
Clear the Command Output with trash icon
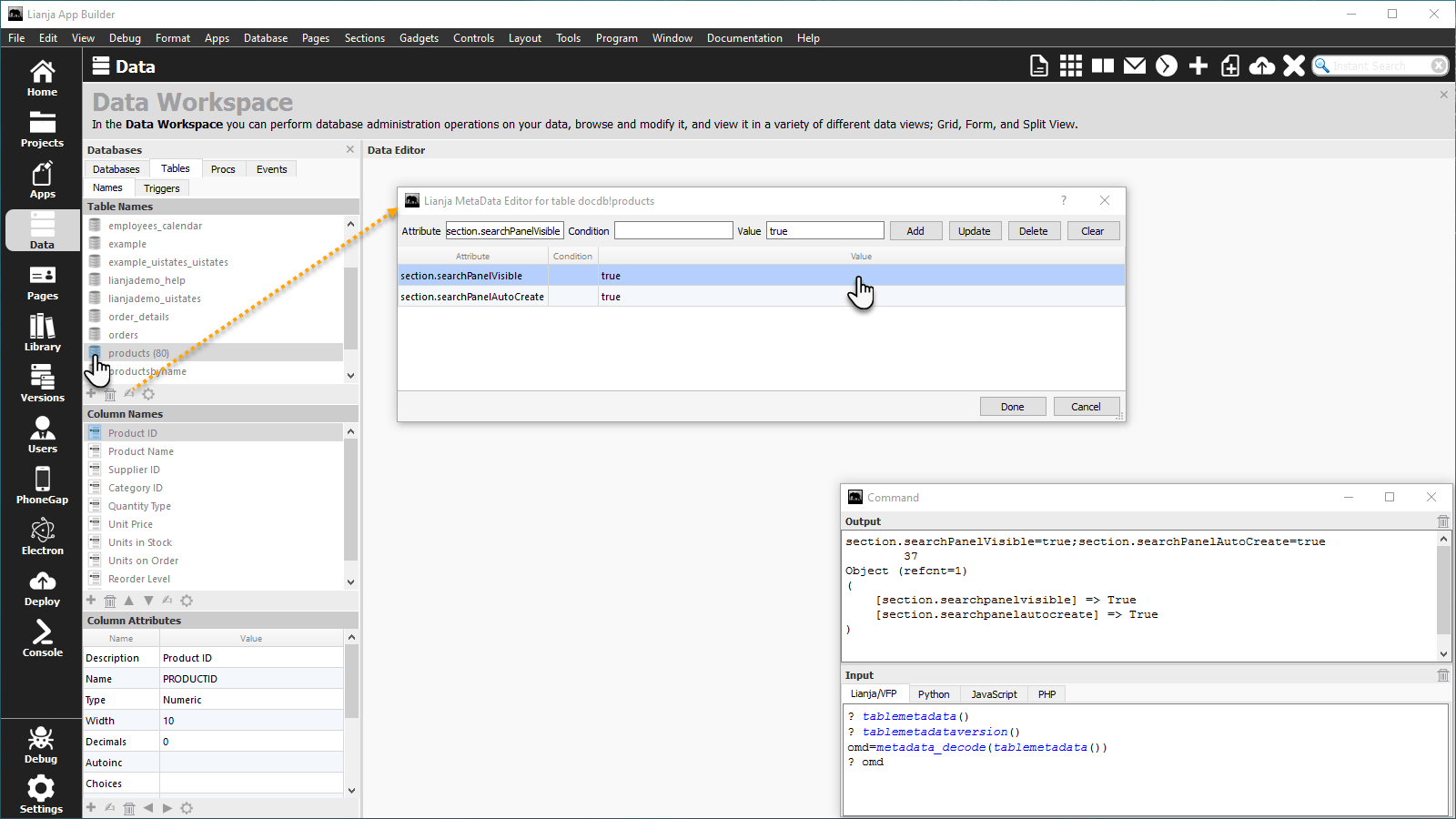pos(1443,521)
